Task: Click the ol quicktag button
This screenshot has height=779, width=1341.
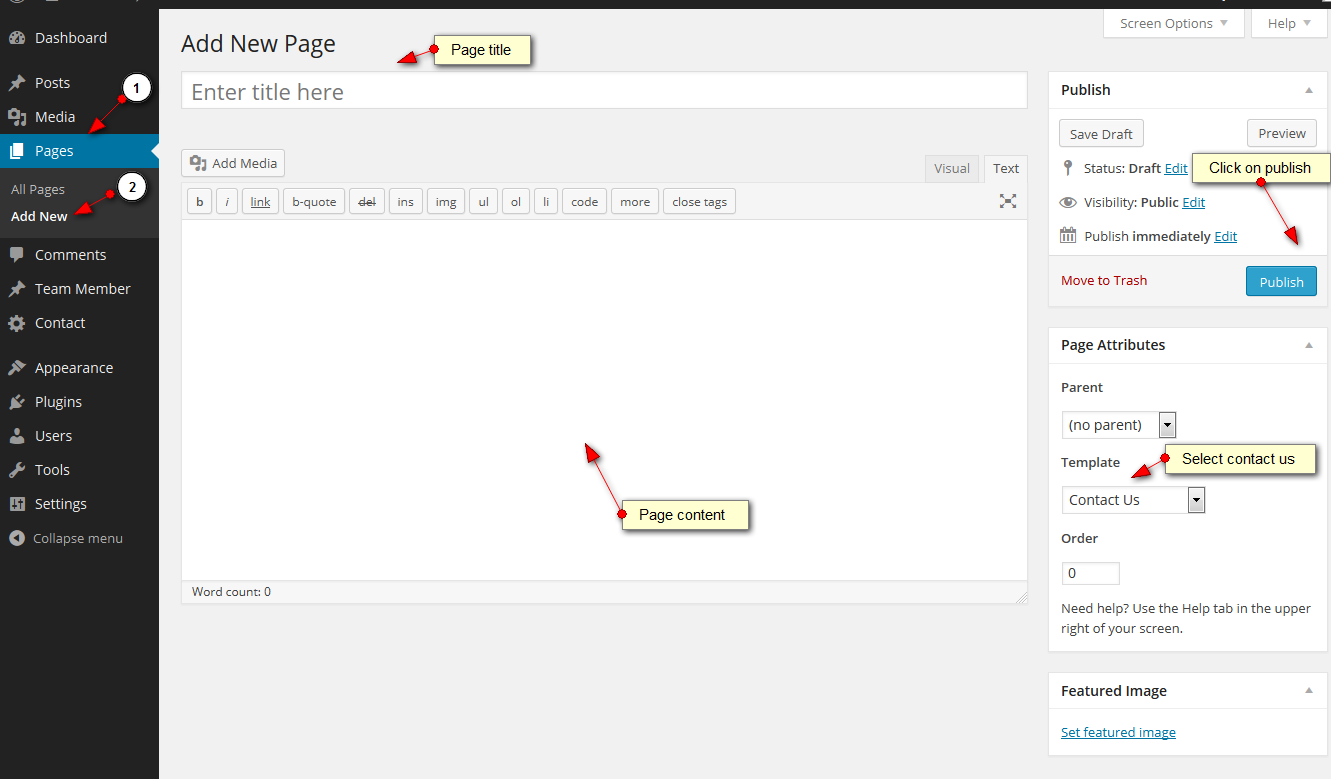Action: (x=516, y=201)
